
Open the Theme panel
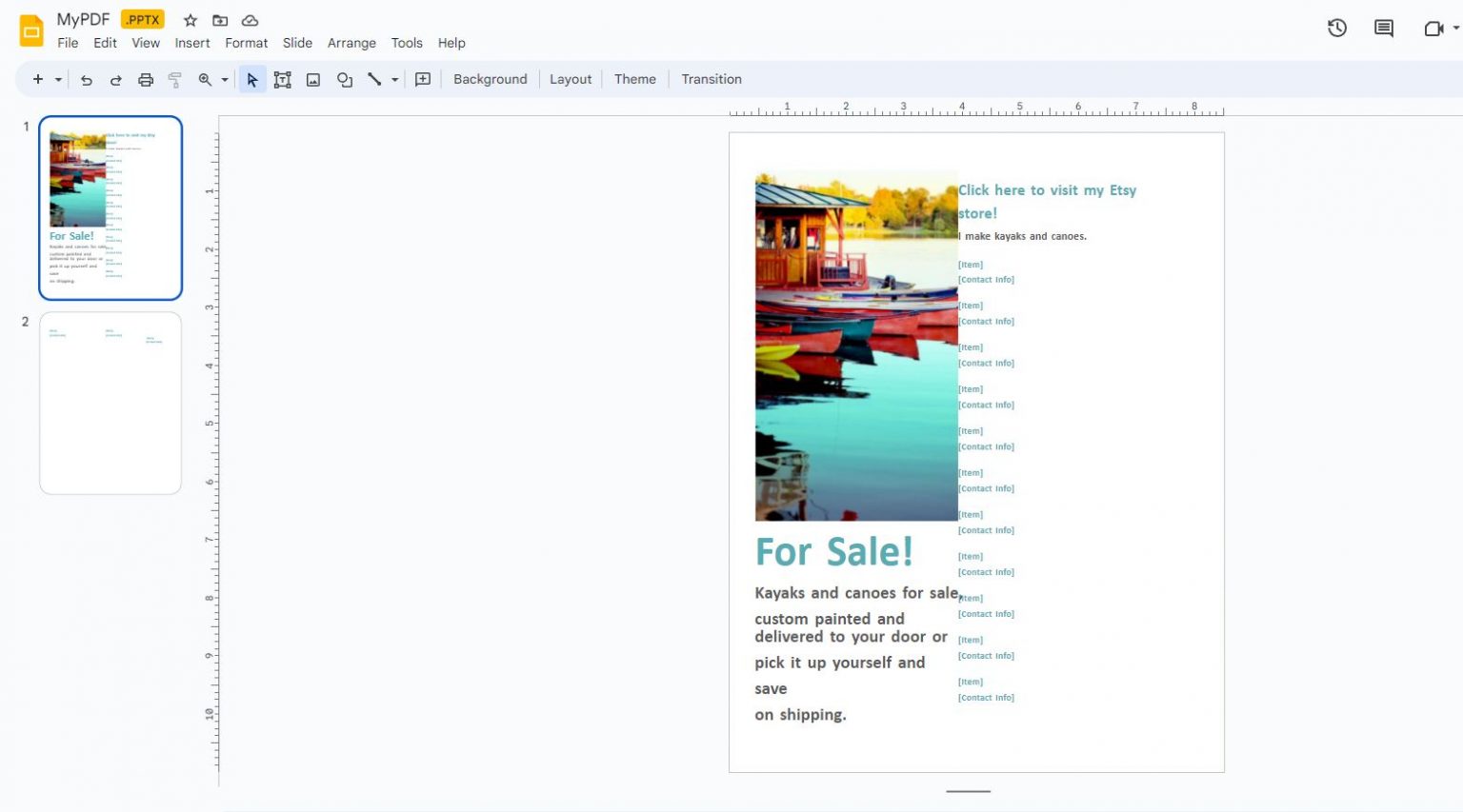coord(634,79)
